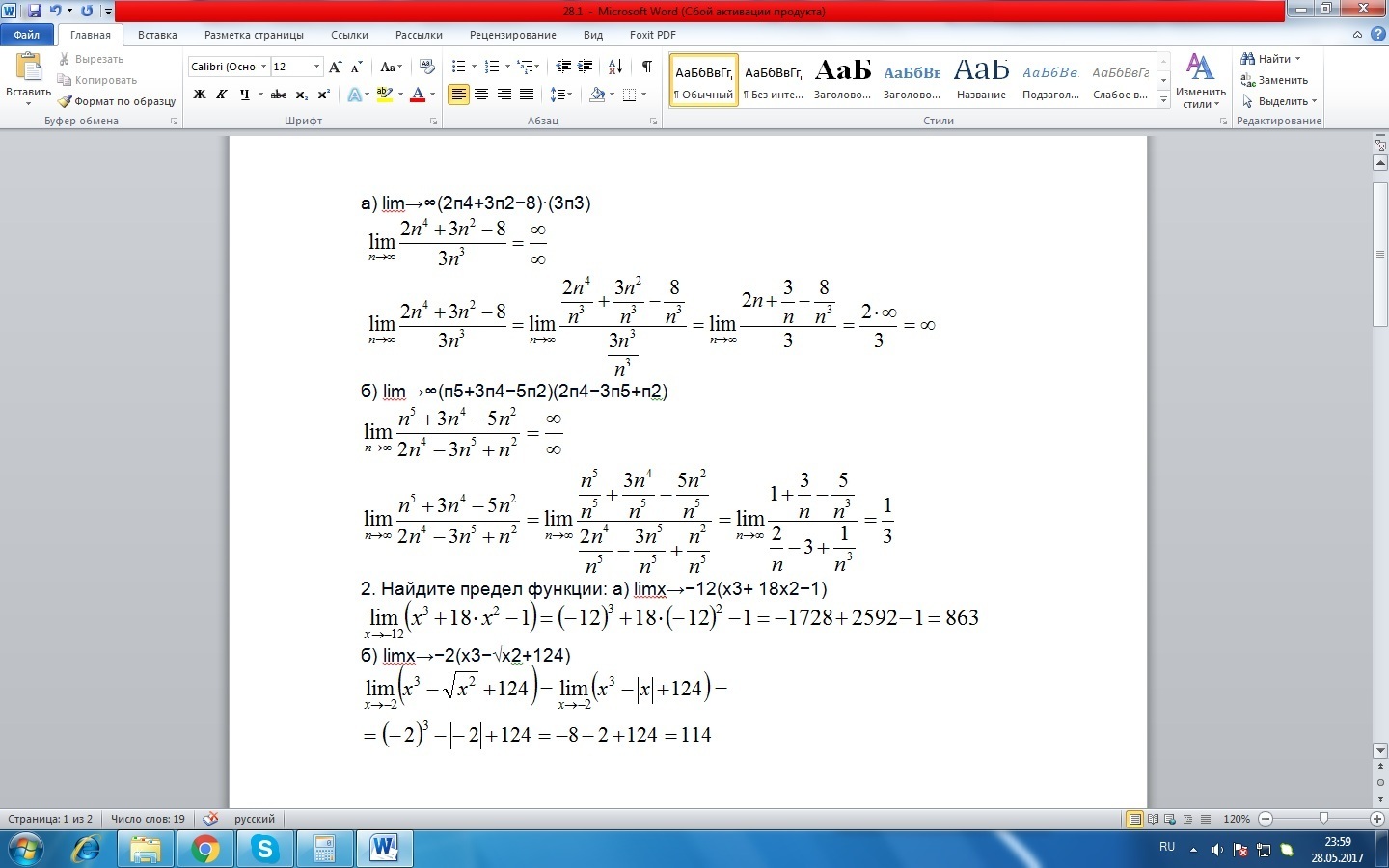
Task: Toggle underline Ч formatting
Action: pos(244,95)
